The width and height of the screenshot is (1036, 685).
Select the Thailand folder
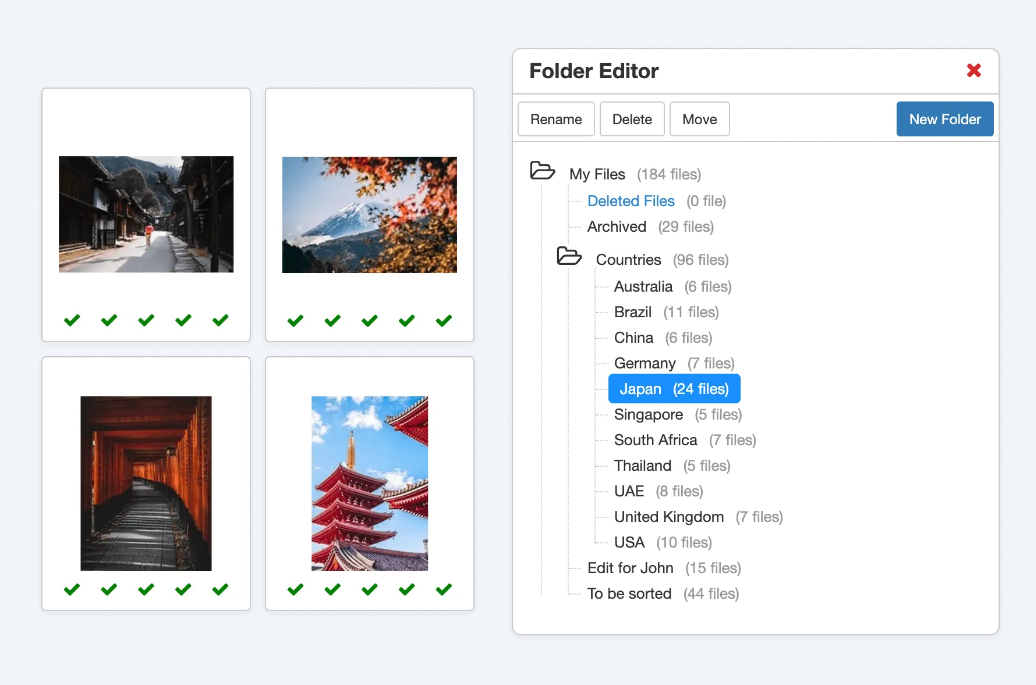(x=642, y=466)
